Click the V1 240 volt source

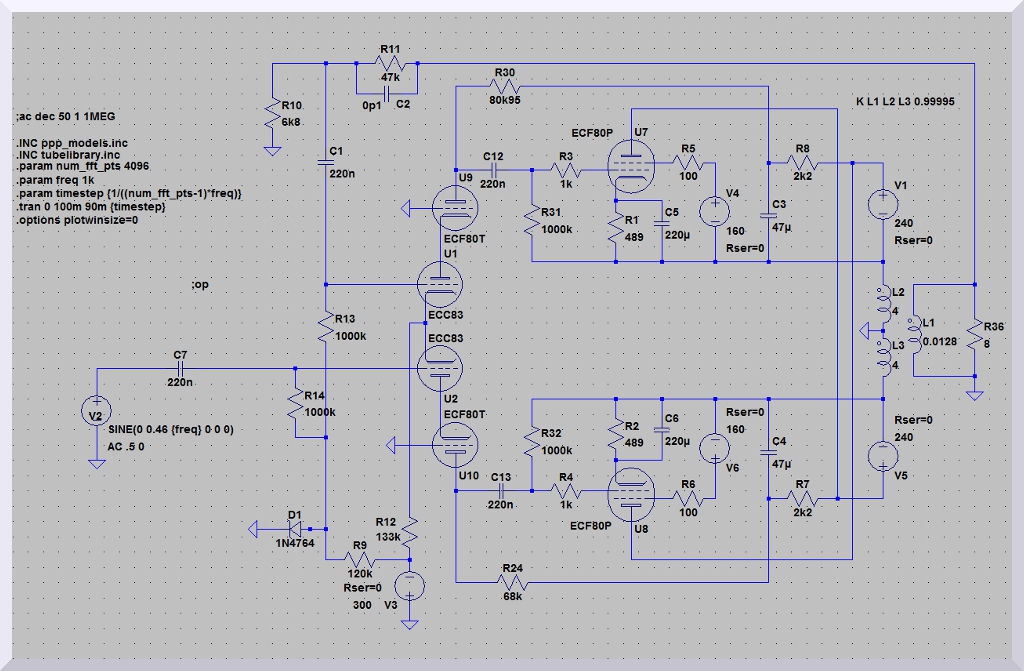coord(882,205)
